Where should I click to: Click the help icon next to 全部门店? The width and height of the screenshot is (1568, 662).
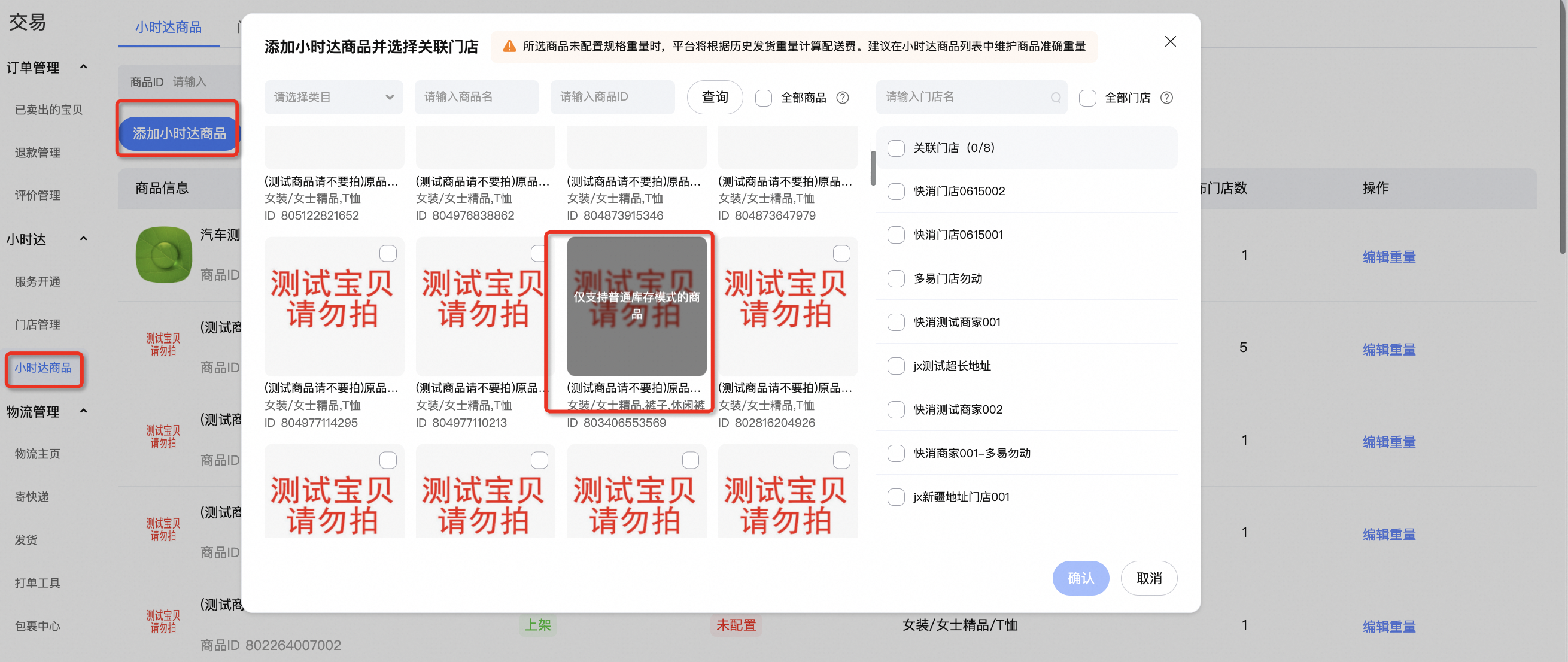[1166, 98]
